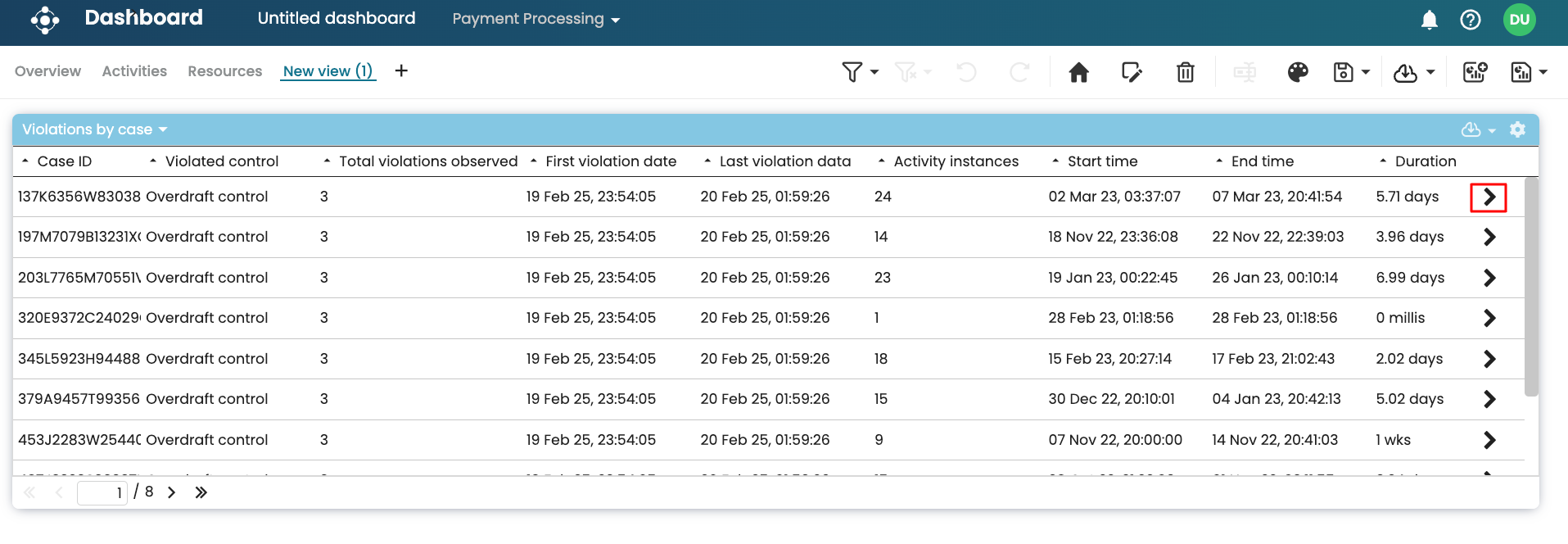This screenshot has height=544, width=1568.
Task: Click the add widget chart icon
Action: 1475,73
